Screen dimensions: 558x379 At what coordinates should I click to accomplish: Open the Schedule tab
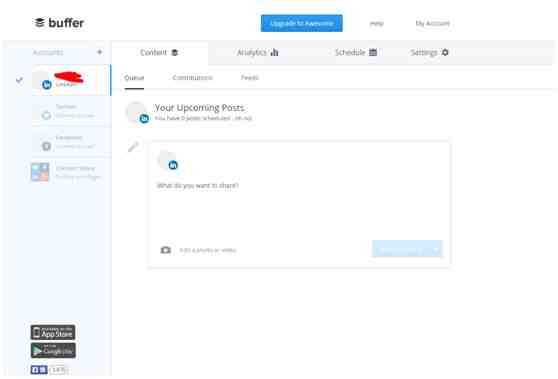click(356, 53)
